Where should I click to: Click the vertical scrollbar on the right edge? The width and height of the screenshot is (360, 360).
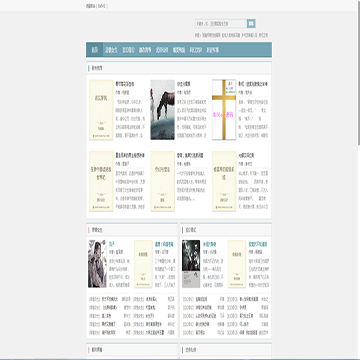pyautogui.click(x=359, y=73)
